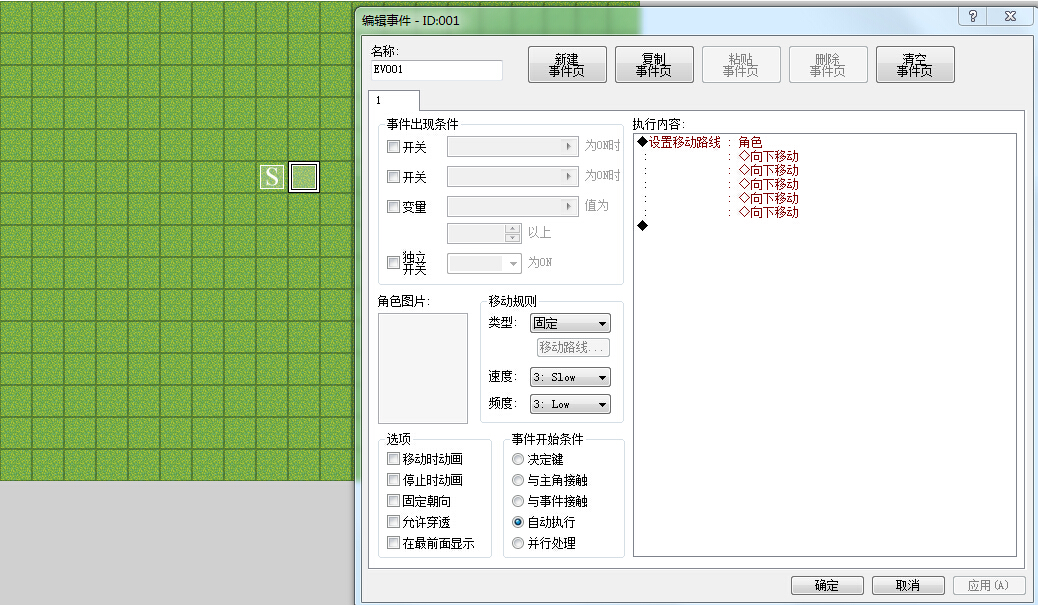This screenshot has height=605, width=1038.
Task: Select the S start position tile on map
Action: [271, 177]
